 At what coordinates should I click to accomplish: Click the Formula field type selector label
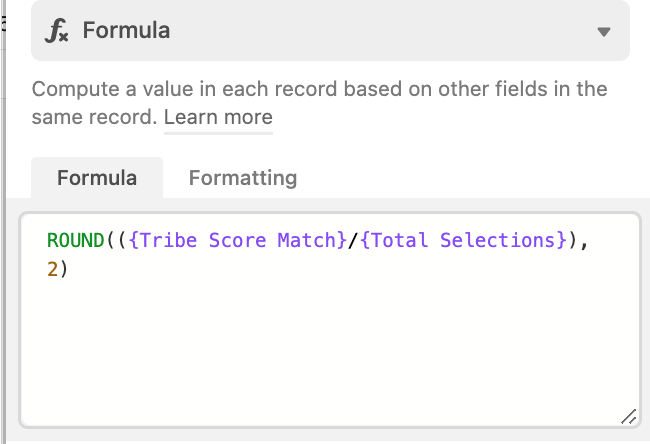point(126,30)
